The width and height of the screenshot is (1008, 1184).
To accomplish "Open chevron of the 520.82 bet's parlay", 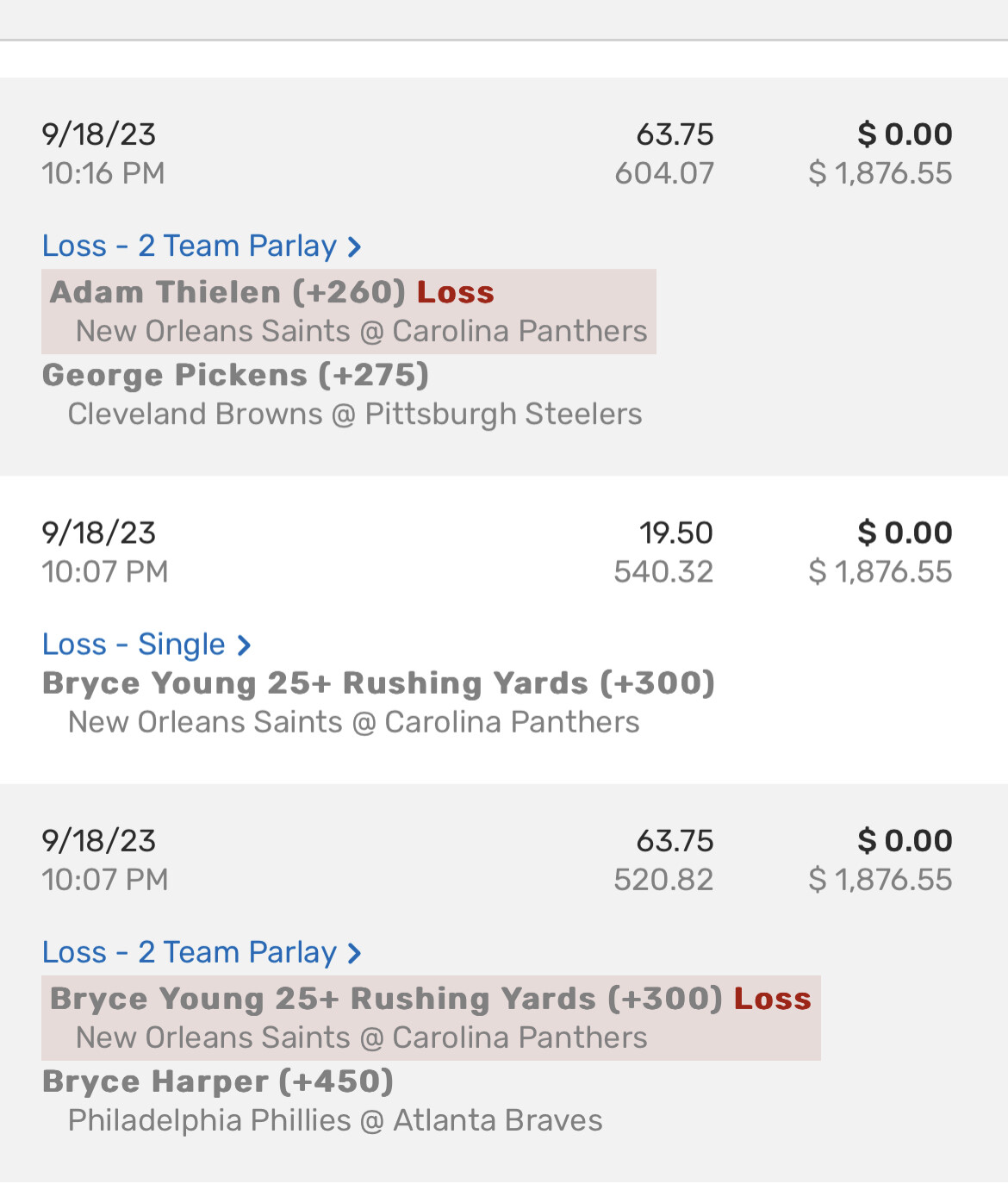I will coord(354,954).
